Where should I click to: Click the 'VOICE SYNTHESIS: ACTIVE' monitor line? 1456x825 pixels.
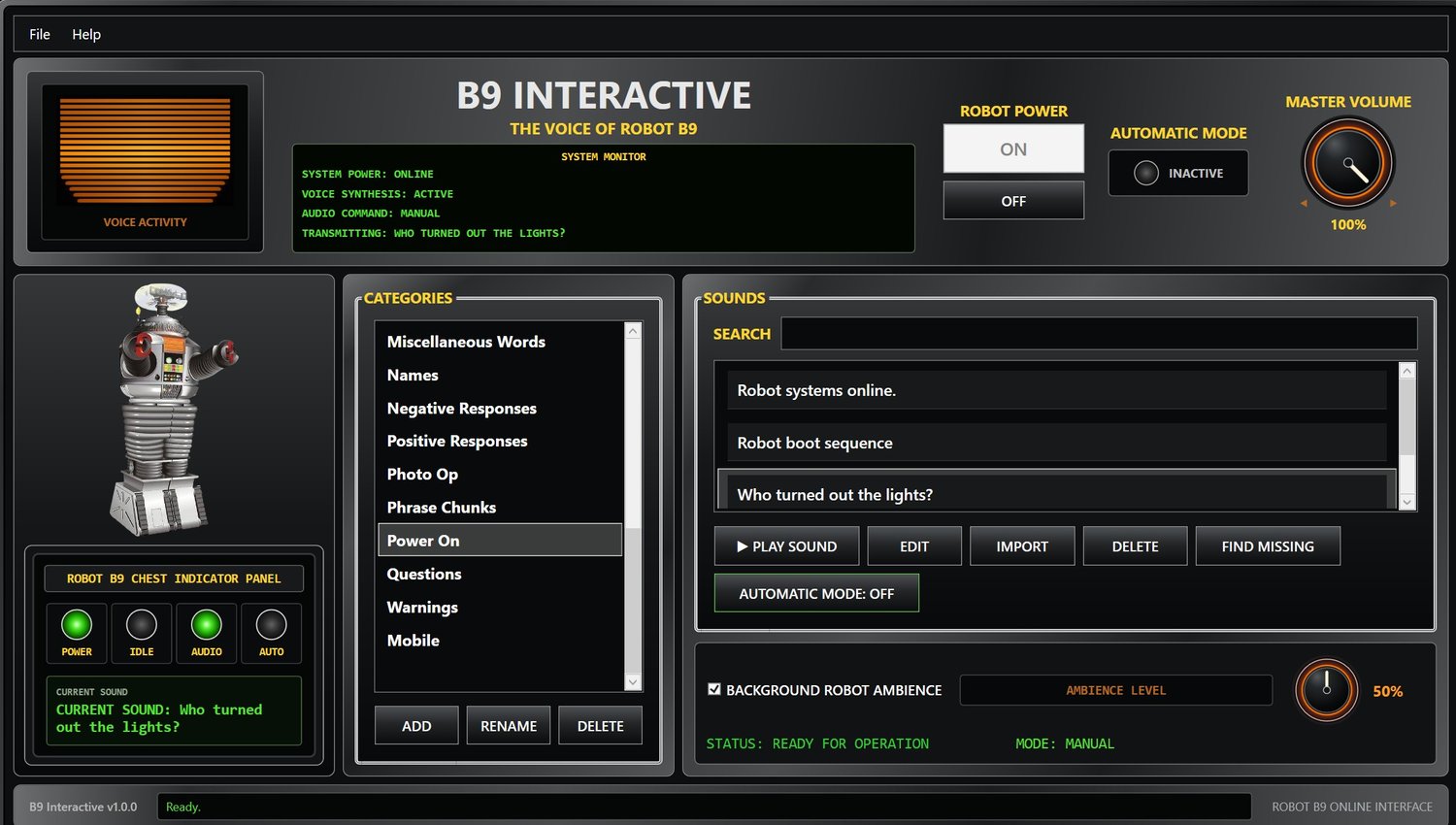point(378,194)
